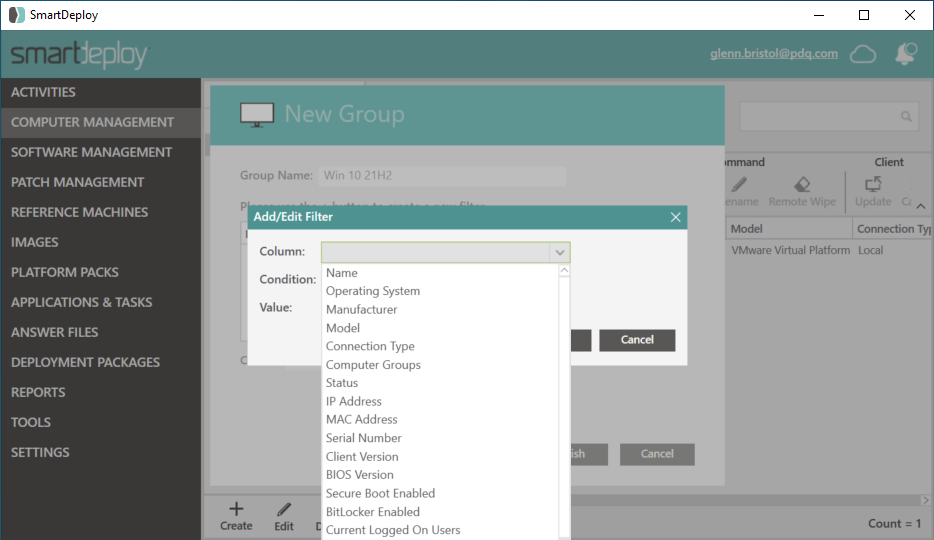The width and height of the screenshot is (934, 540).
Task: Open Applications & Tasks section
Action: (101, 302)
